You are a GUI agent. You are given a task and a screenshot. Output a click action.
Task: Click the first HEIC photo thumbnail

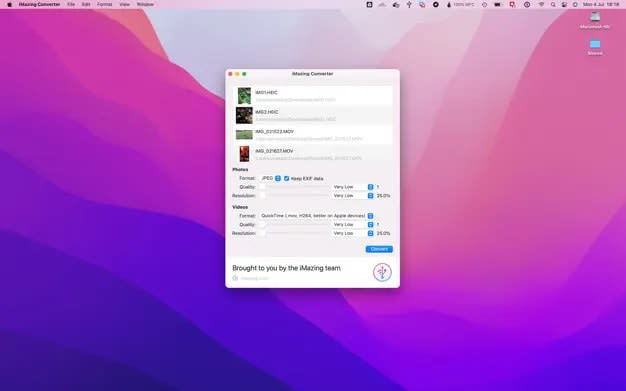pyautogui.click(x=244, y=96)
